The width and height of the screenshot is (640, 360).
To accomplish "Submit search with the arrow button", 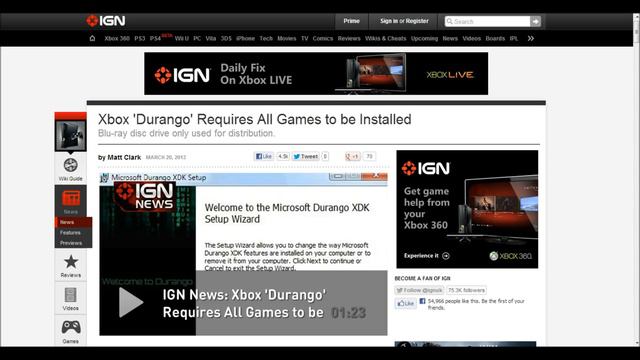I will click(x=536, y=21).
